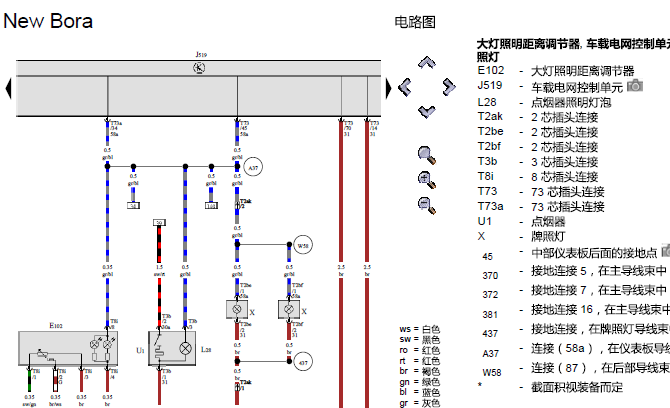This screenshot has width=670, height=408.
Task: Select the T2bf connector entry
Action: coord(538,147)
